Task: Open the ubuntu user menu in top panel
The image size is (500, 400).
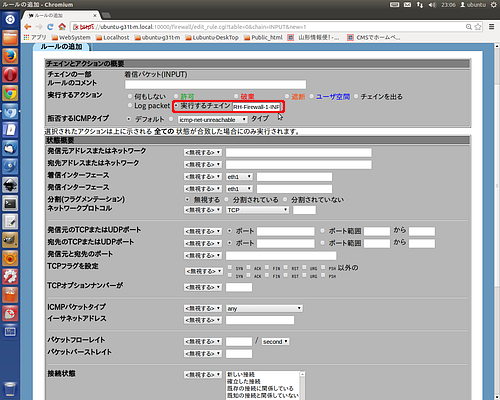Action: click(x=473, y=5)
